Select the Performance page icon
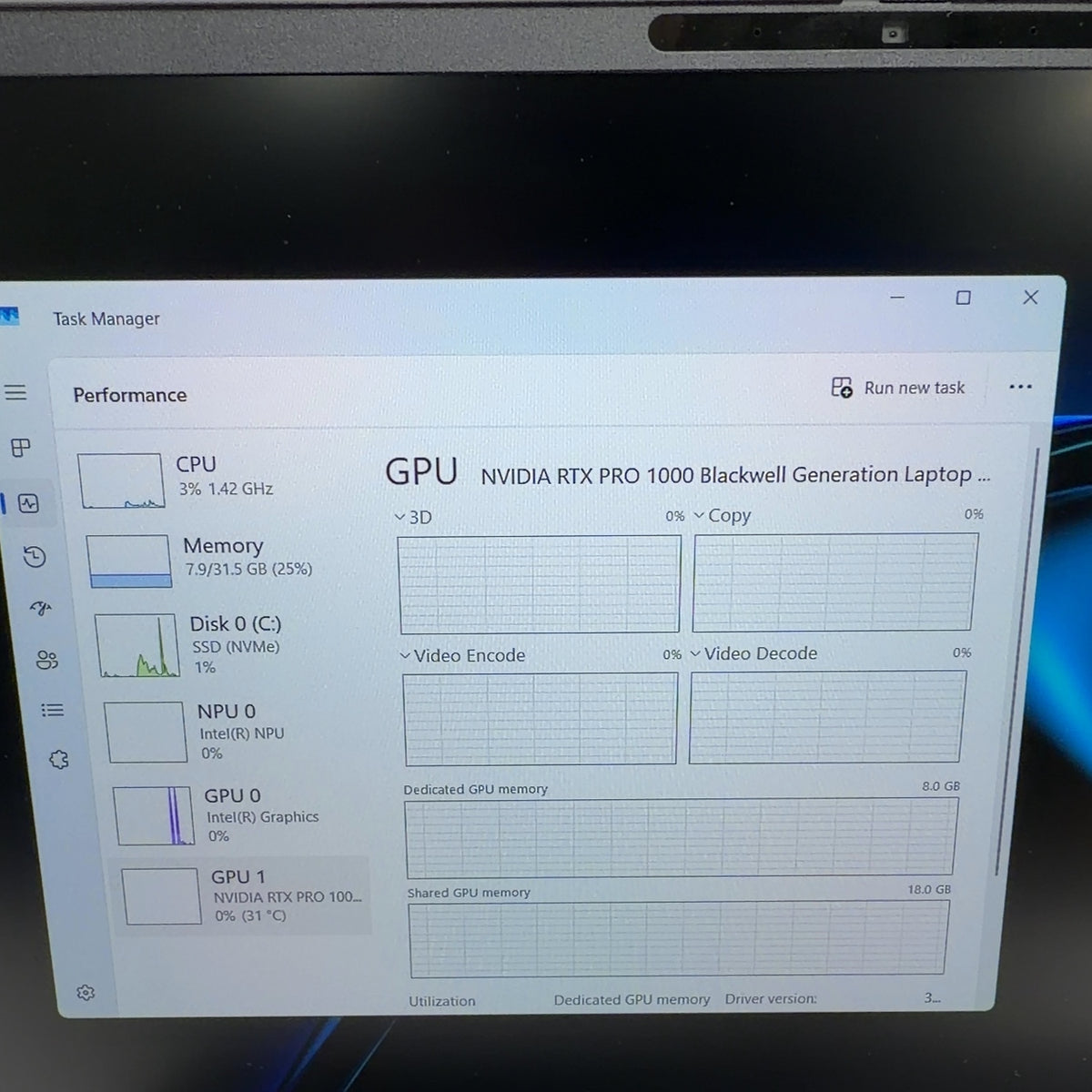1092x1092 pixels. coord(28,503)
